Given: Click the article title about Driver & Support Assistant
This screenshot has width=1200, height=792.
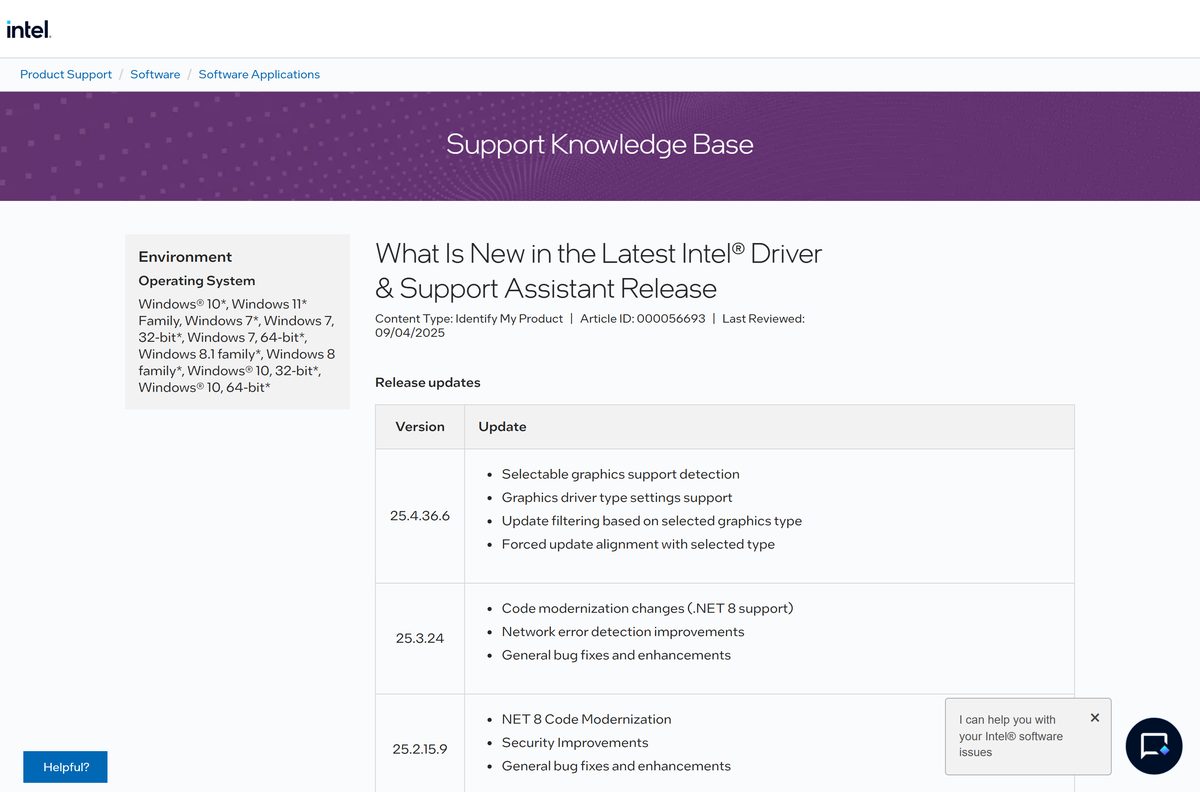Looking at the screenshot, I should [598, 271].
